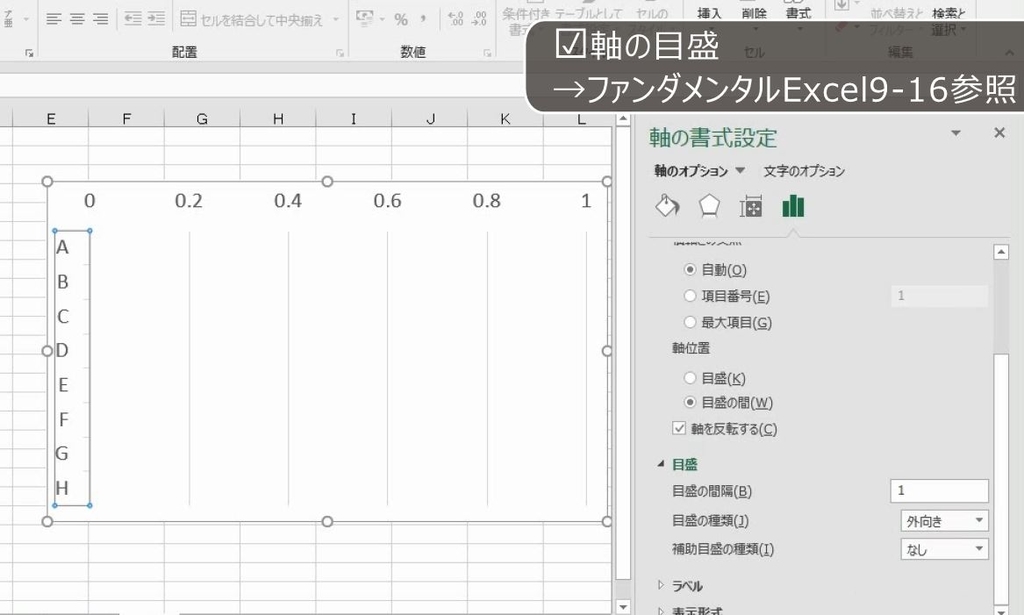Viewport: 1024px width, 615px height.
Task: Toggle the 軸を反転する(C) checkbox
Action: point(679,428)
